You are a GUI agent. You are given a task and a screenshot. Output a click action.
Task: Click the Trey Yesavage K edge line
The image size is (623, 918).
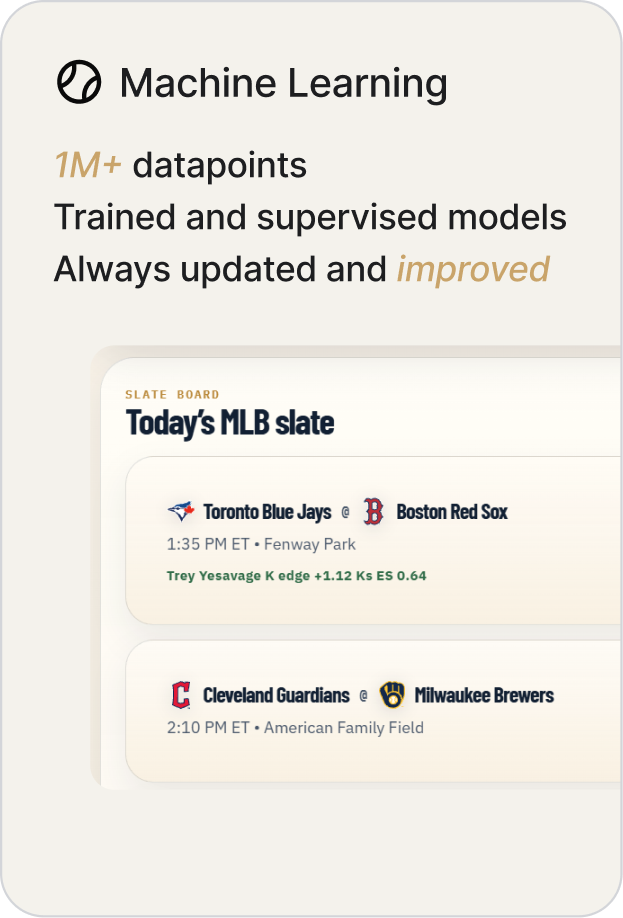click(296, 576)
